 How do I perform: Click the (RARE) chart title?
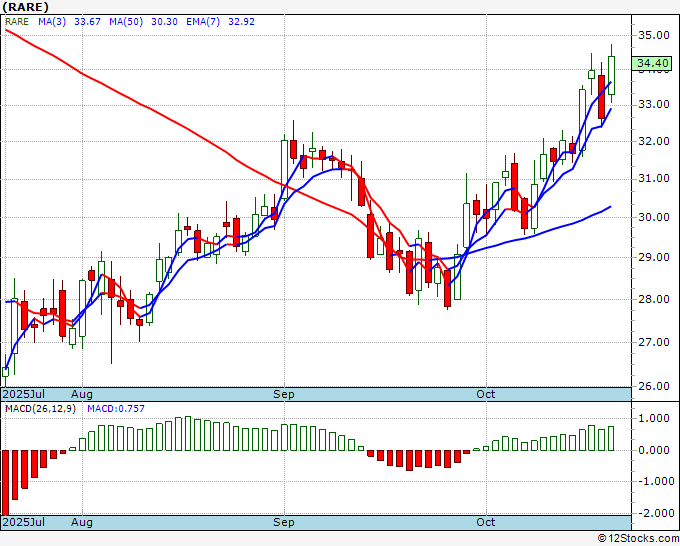pyautogui.click(x=25, y=7)
